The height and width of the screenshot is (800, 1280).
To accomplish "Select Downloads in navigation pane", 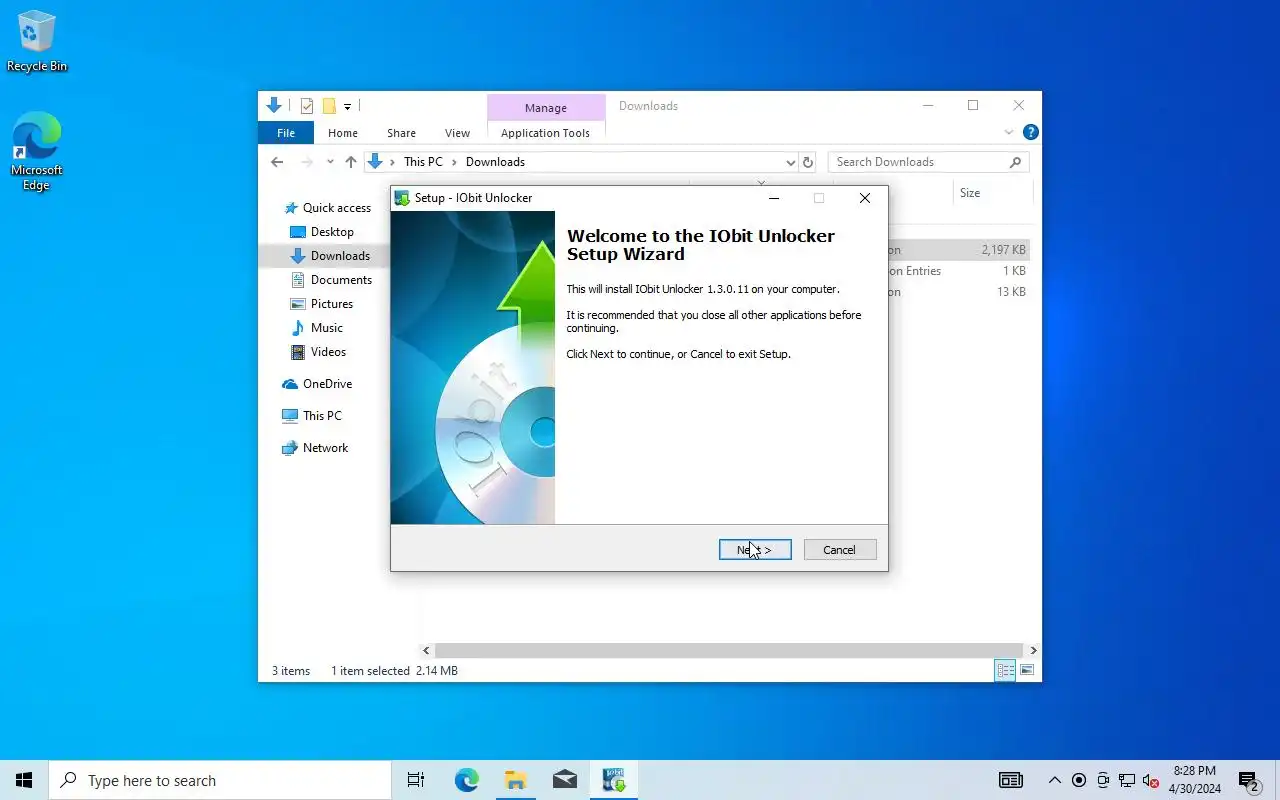I will click(x=340, y=256).
